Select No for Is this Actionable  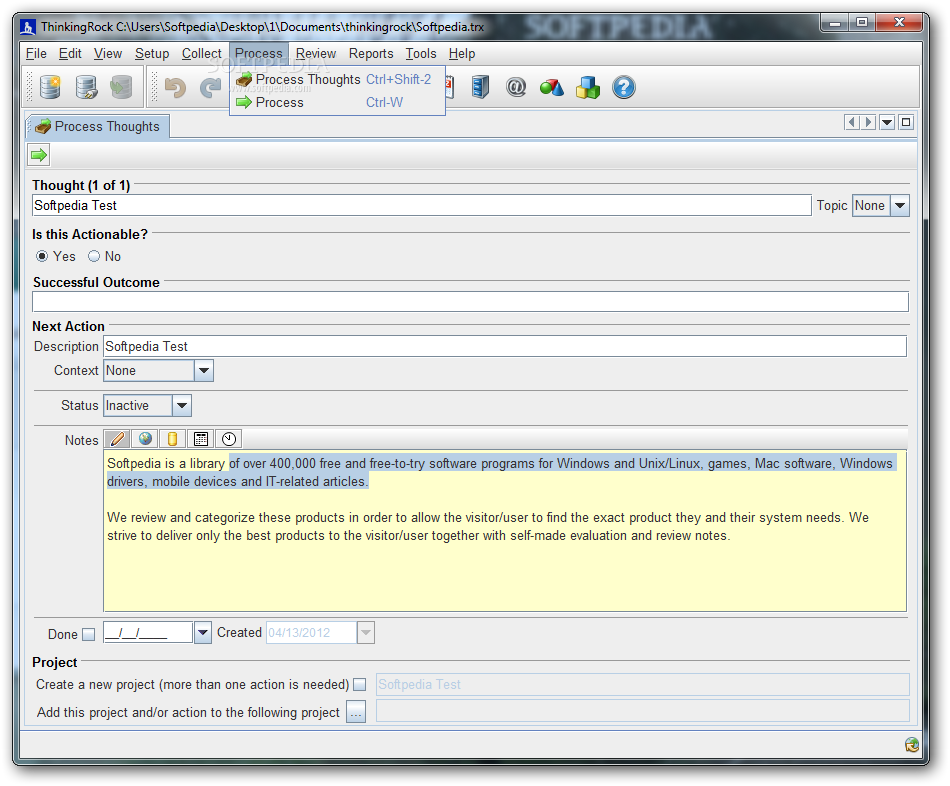(94, 256)
